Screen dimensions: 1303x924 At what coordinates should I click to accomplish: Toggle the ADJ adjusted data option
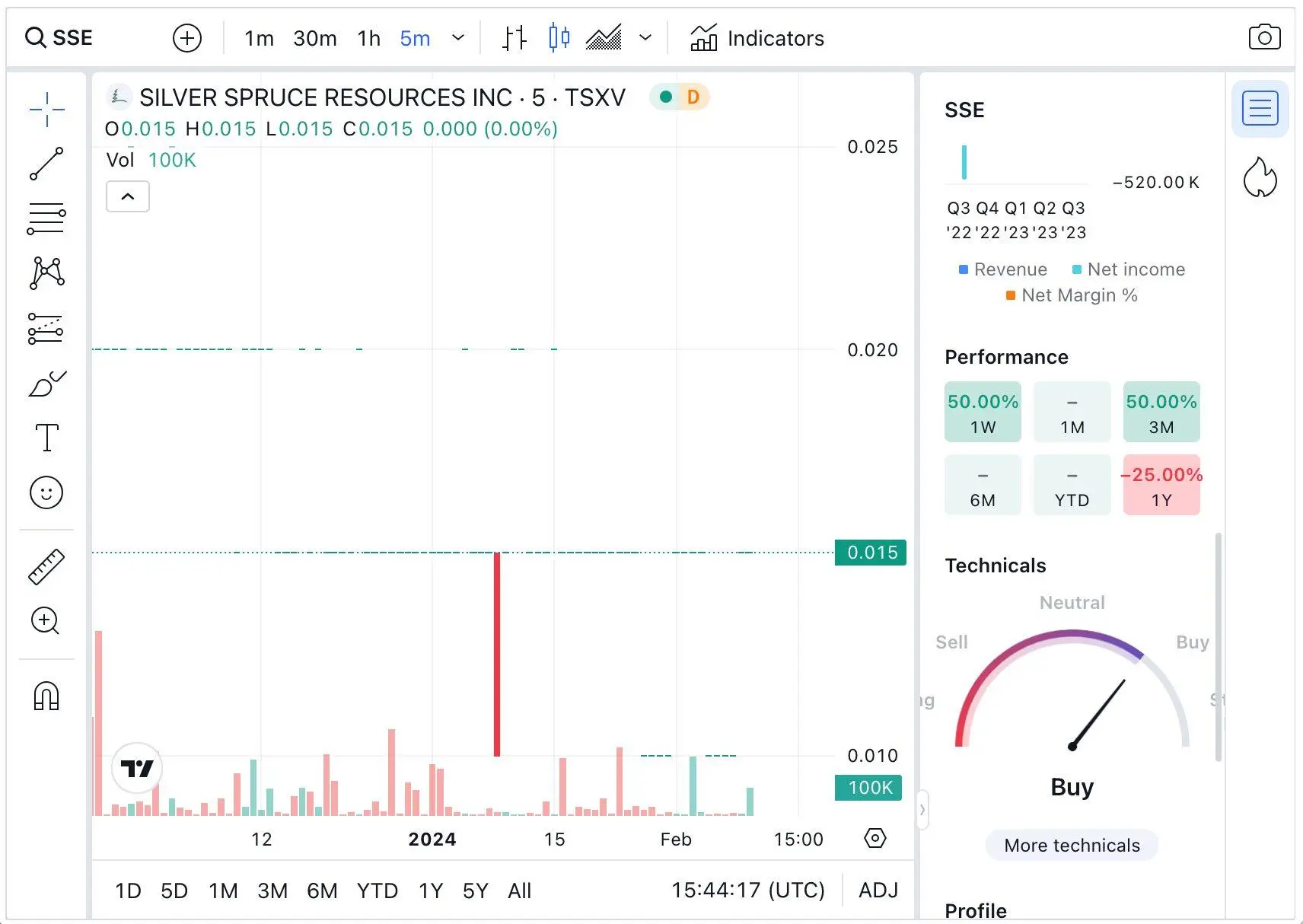tap(878, 890)
